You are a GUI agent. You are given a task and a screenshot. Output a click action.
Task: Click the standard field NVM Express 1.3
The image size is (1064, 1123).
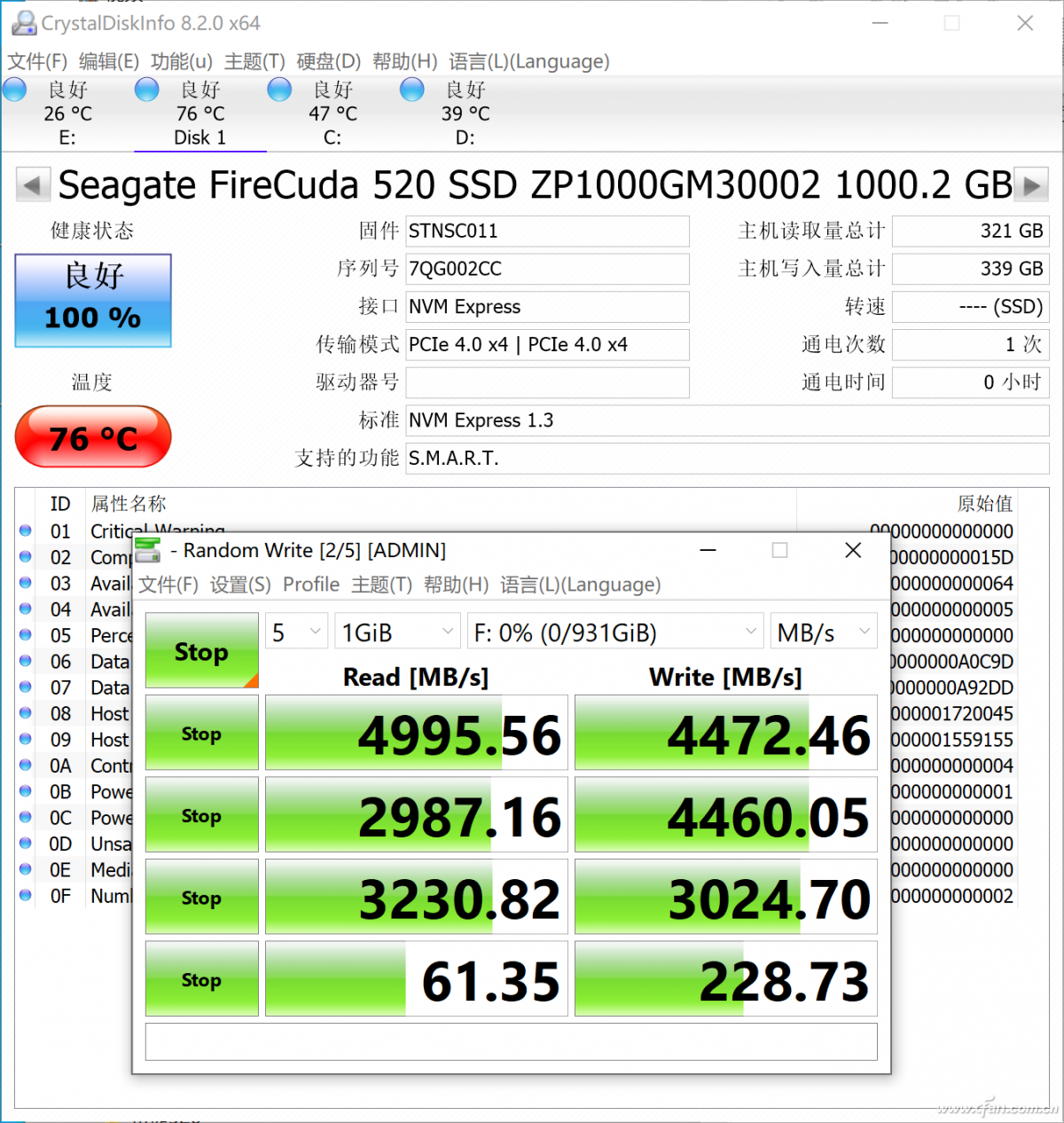click(727, 420)
